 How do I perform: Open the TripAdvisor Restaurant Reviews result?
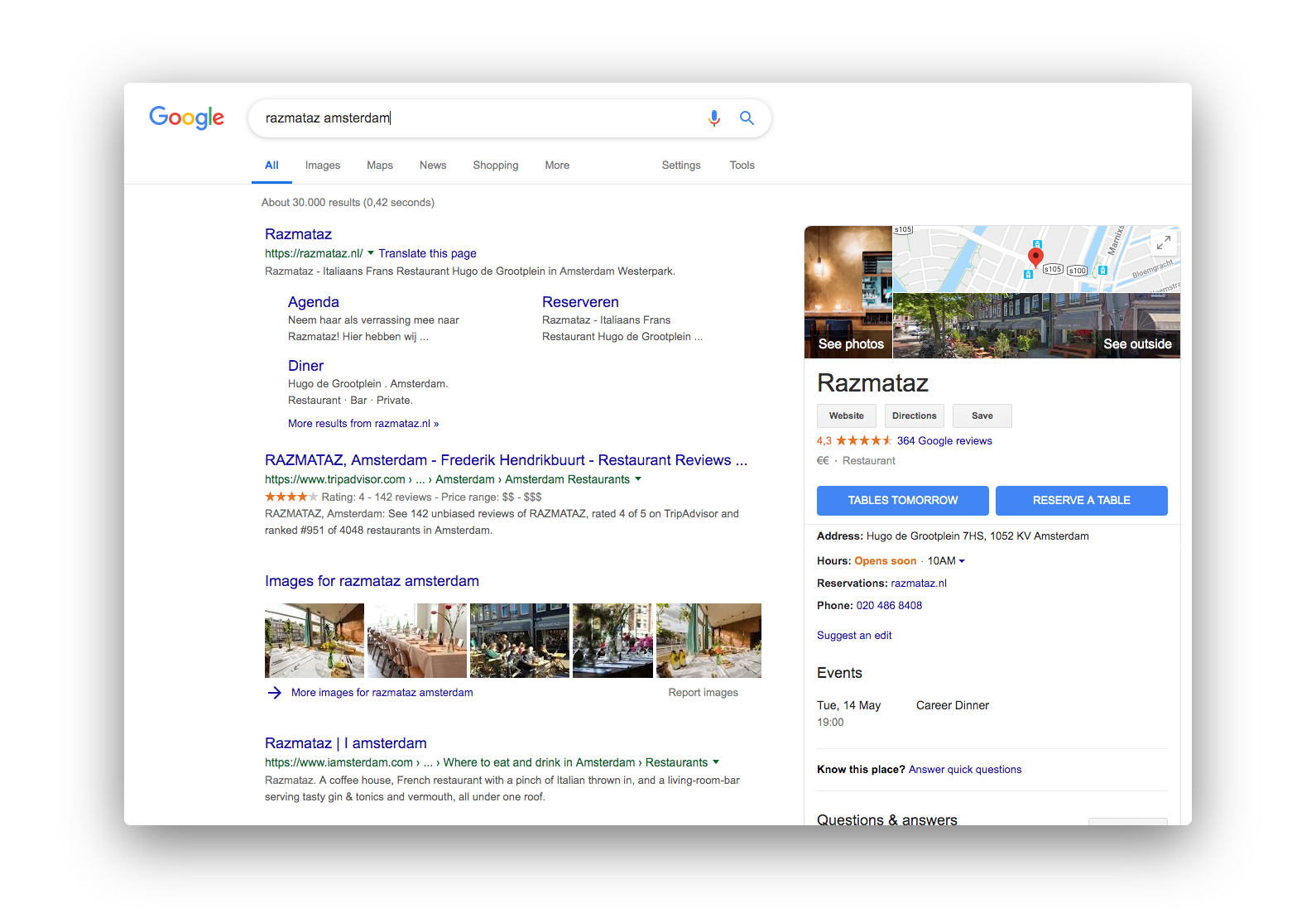point(506,460)
